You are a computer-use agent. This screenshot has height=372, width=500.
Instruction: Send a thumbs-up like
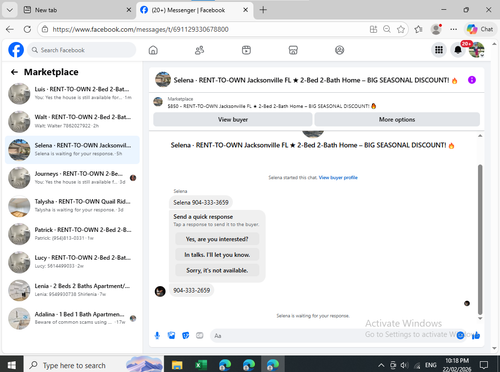click(476, 335)
